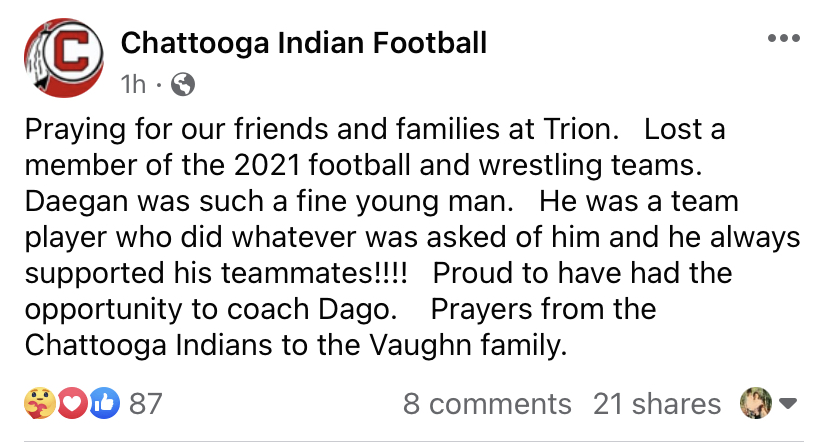Expand the comment-as dropdown arrow
The image size is (828, 444).
[788, 404]
